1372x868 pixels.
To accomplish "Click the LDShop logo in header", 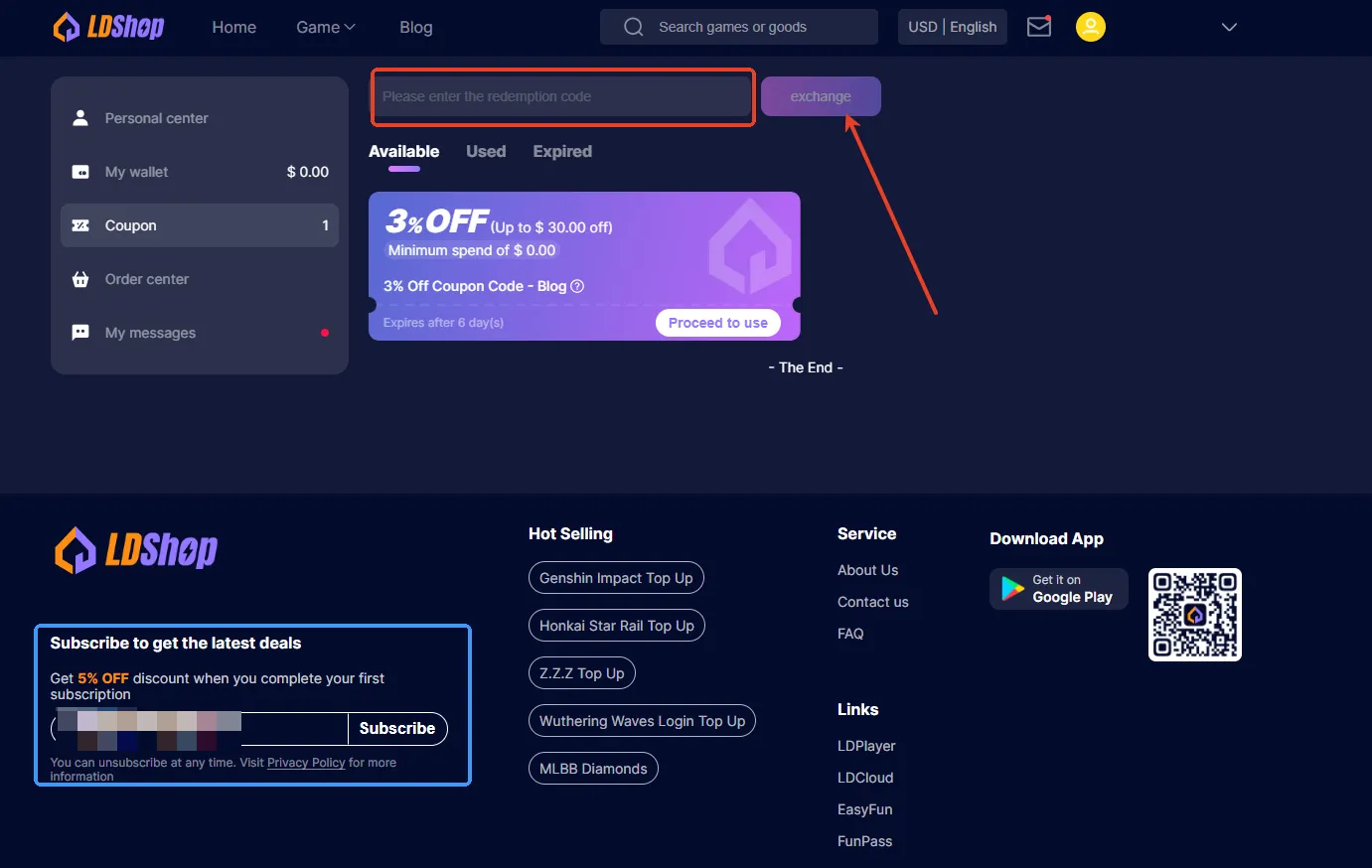I will coord(109,27).
